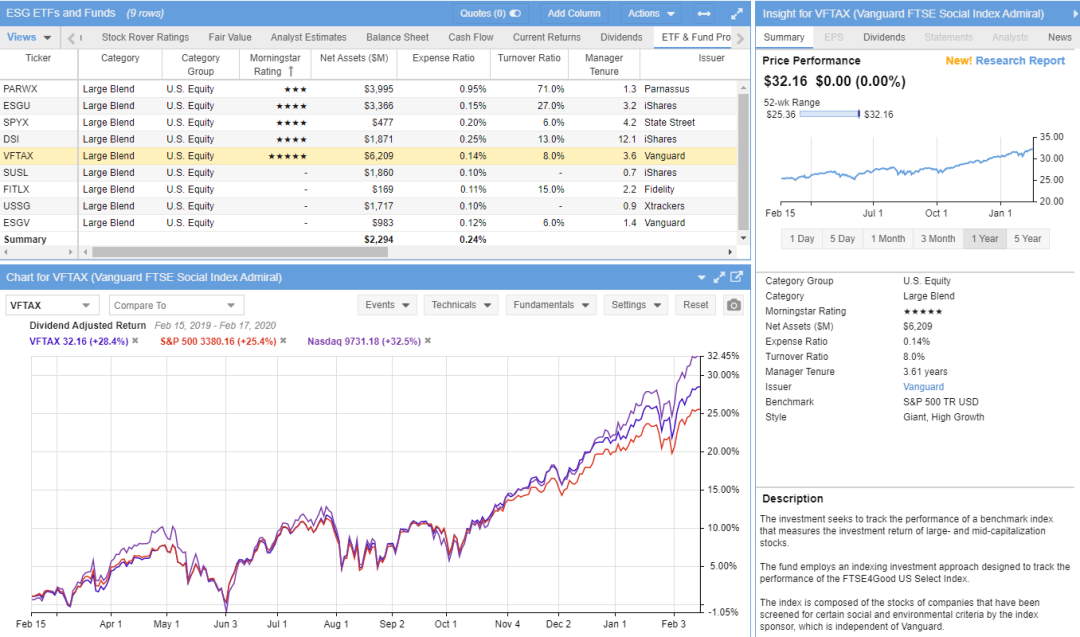Image resolution: width=1080 pixels, height=637 pixels.
Task: Open the Technicals dropdown
Action: tap(461, 305)
